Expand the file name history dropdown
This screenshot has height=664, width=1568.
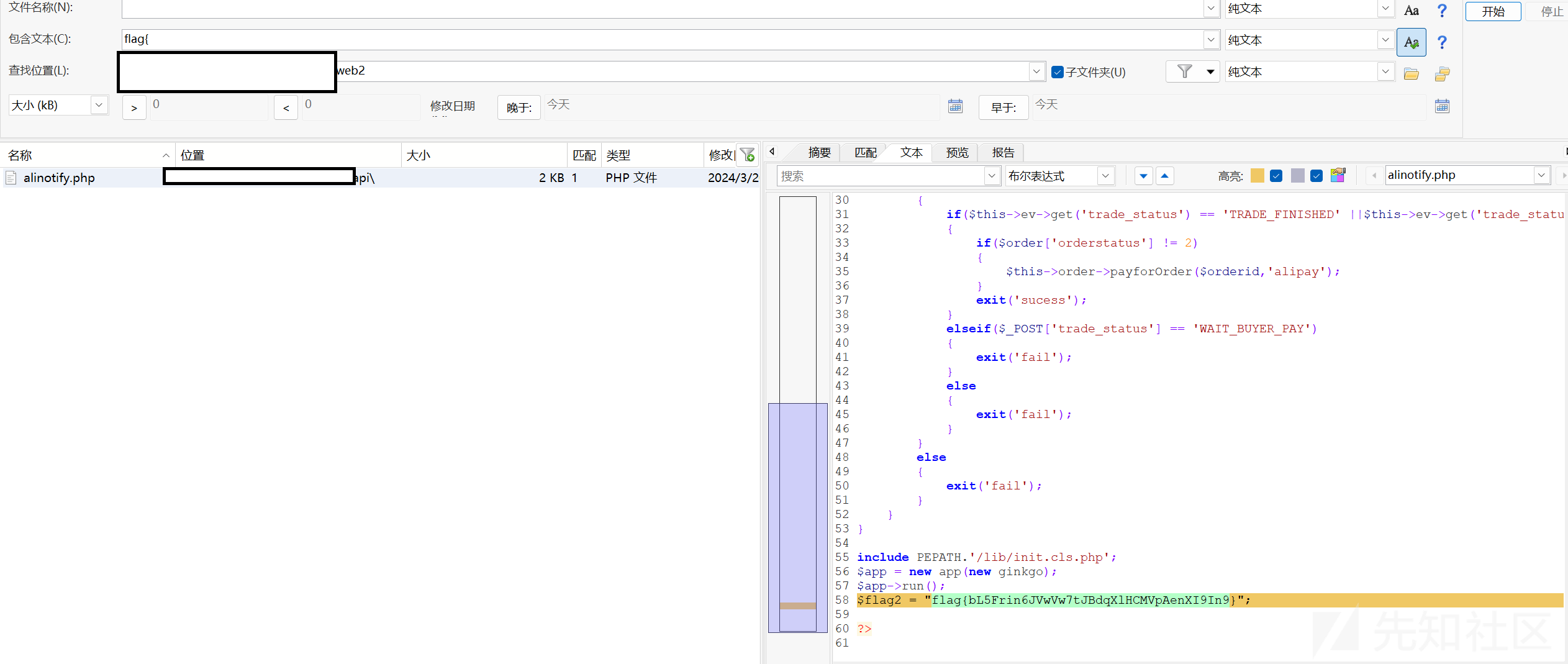(x=1211, y=9)
